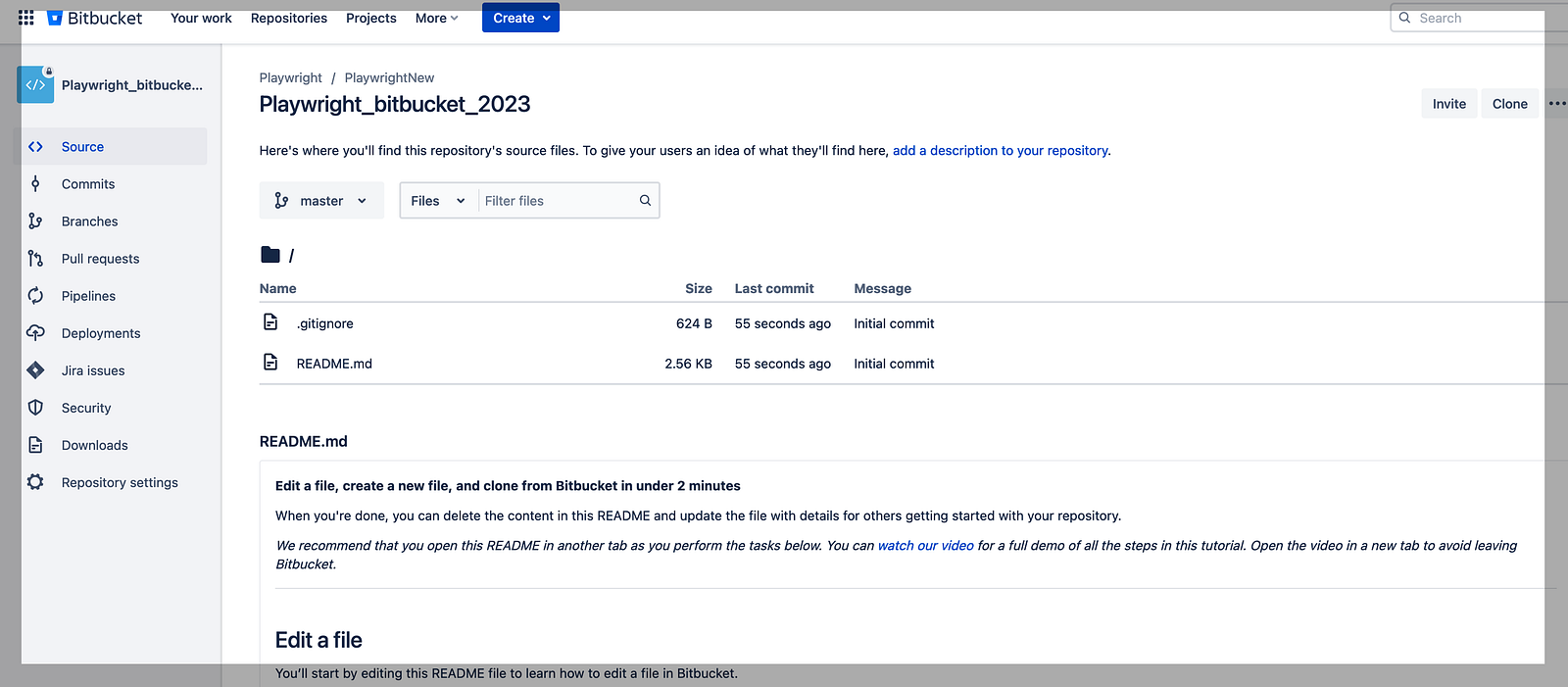Open Branches icon in sidebar
This screenshot has width=1568, height=687.
click(x=35, y=221)
